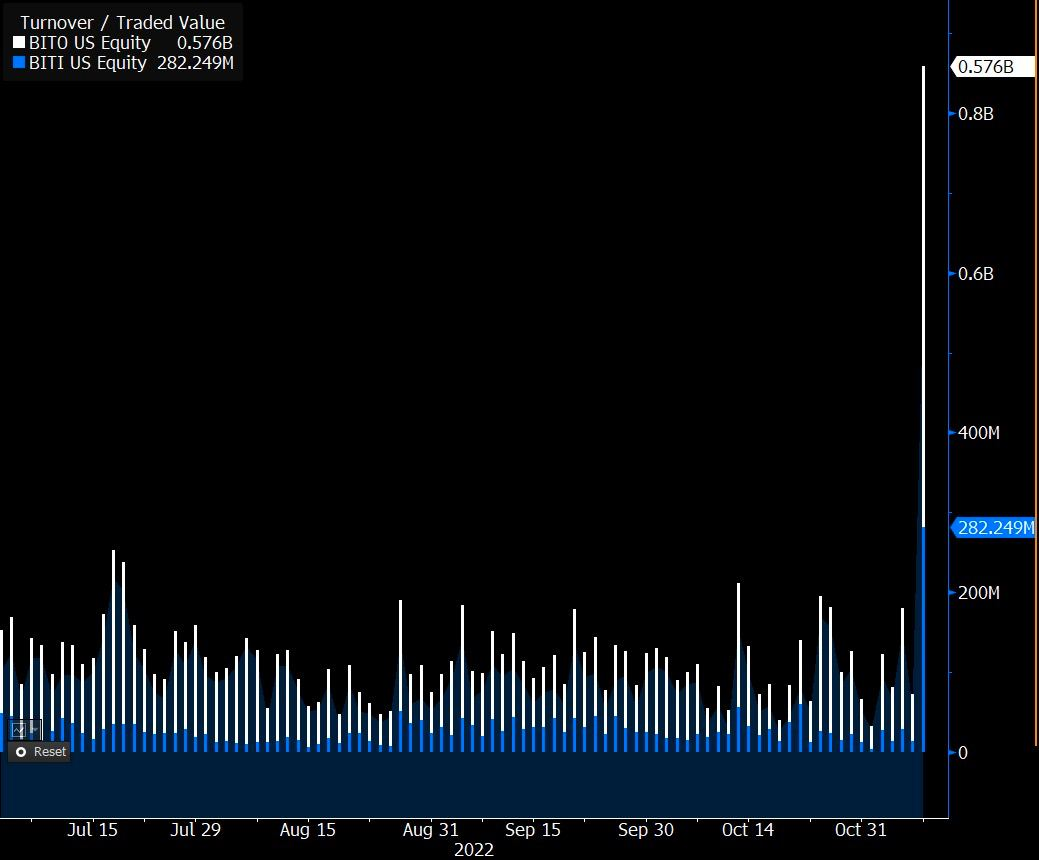Viewport: 1039px width, 860px height.
Task: Select the BITI US Equity legend label
Action: click(87, 63)
